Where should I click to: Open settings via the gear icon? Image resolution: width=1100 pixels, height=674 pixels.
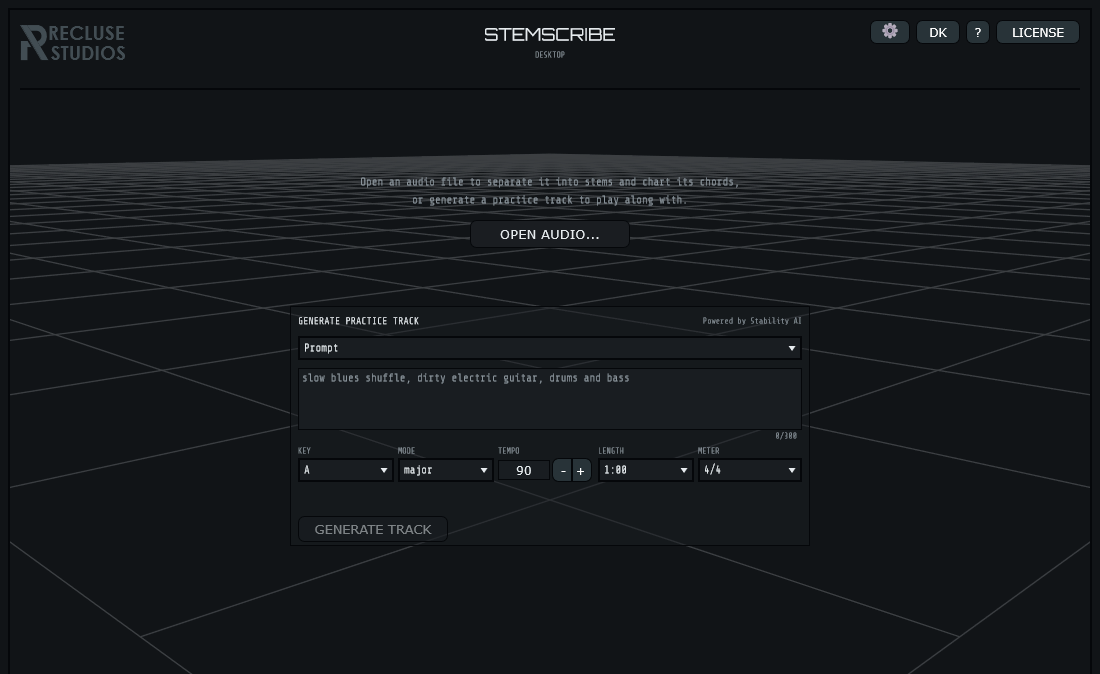890,32
